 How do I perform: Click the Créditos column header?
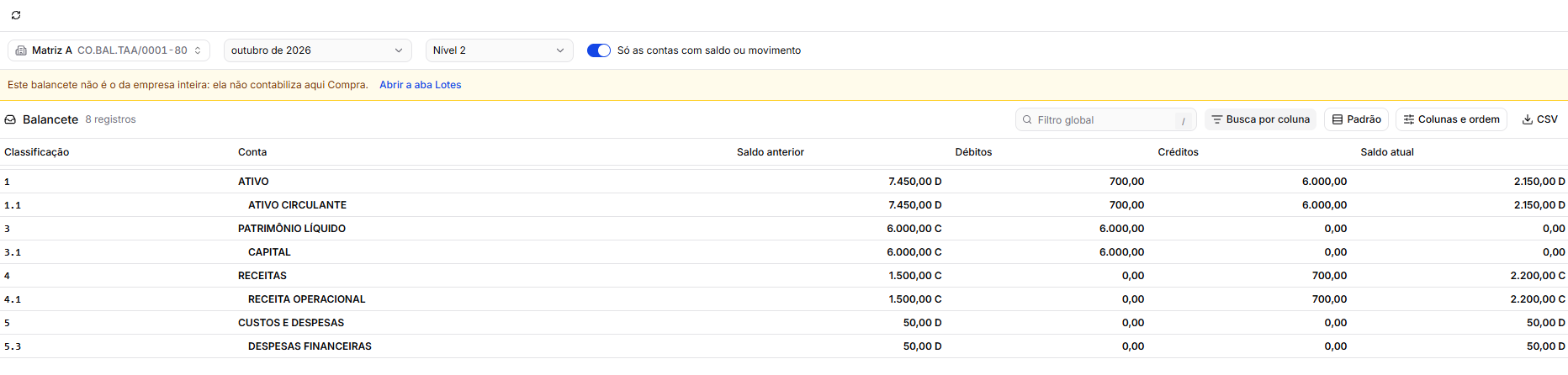click(x=1178, y=152)
